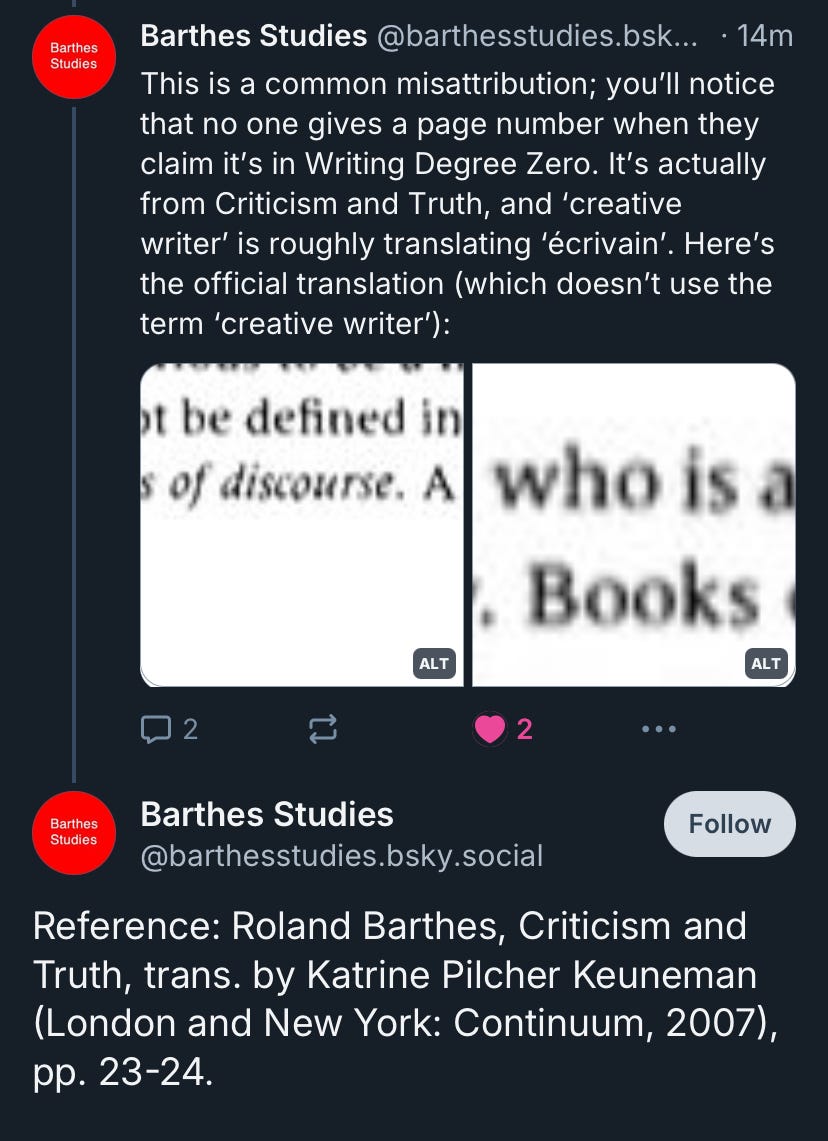The width and height of the screenshot is (828, 1141).
Task: Follow the Barthes Studies account
Action: (x=730, y=824)
